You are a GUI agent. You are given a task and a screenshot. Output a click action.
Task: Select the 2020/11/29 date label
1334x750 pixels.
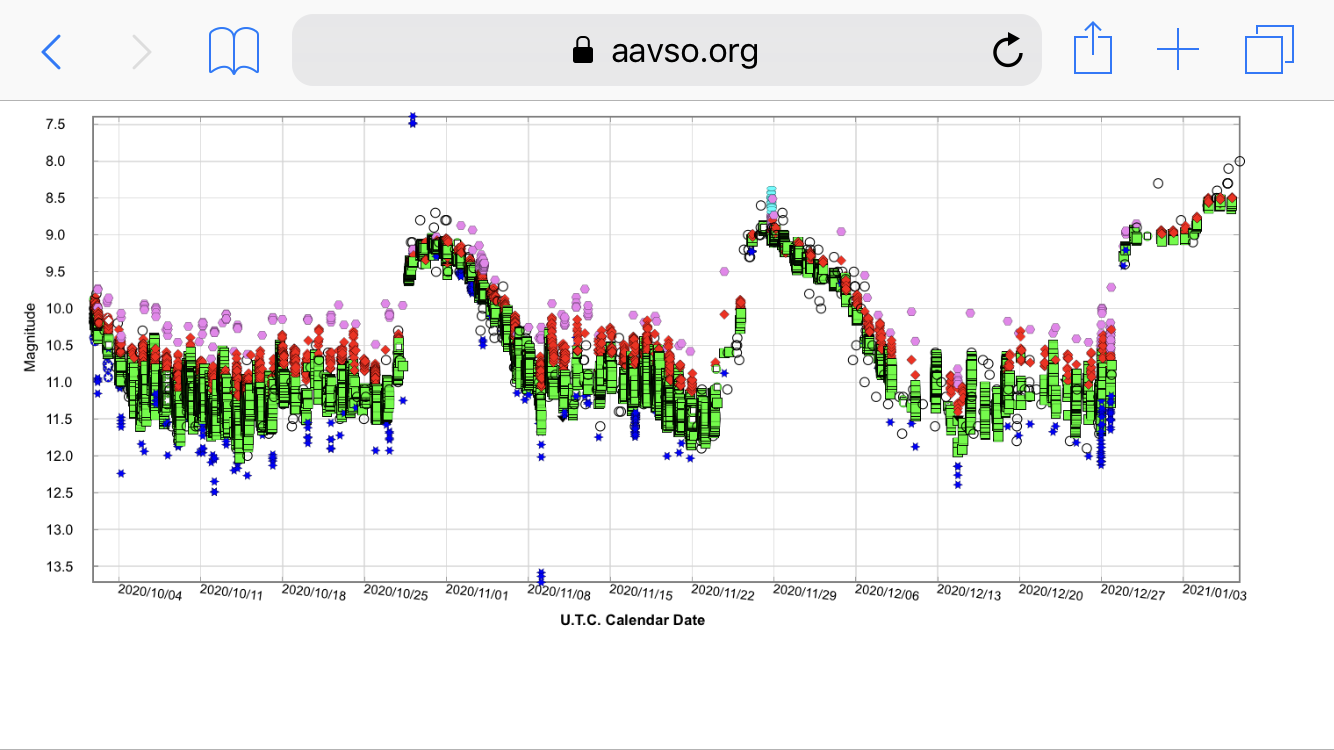(x=805, y=593)
